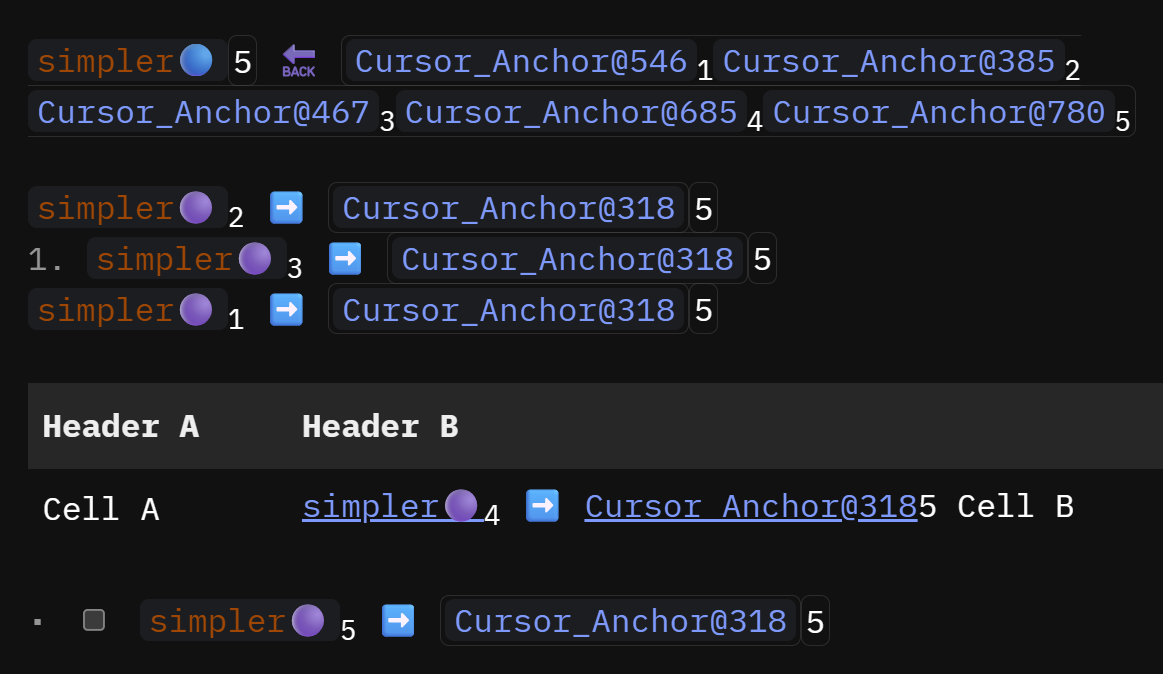Toggle the checkbox in the bottom list item

[94, 621]
